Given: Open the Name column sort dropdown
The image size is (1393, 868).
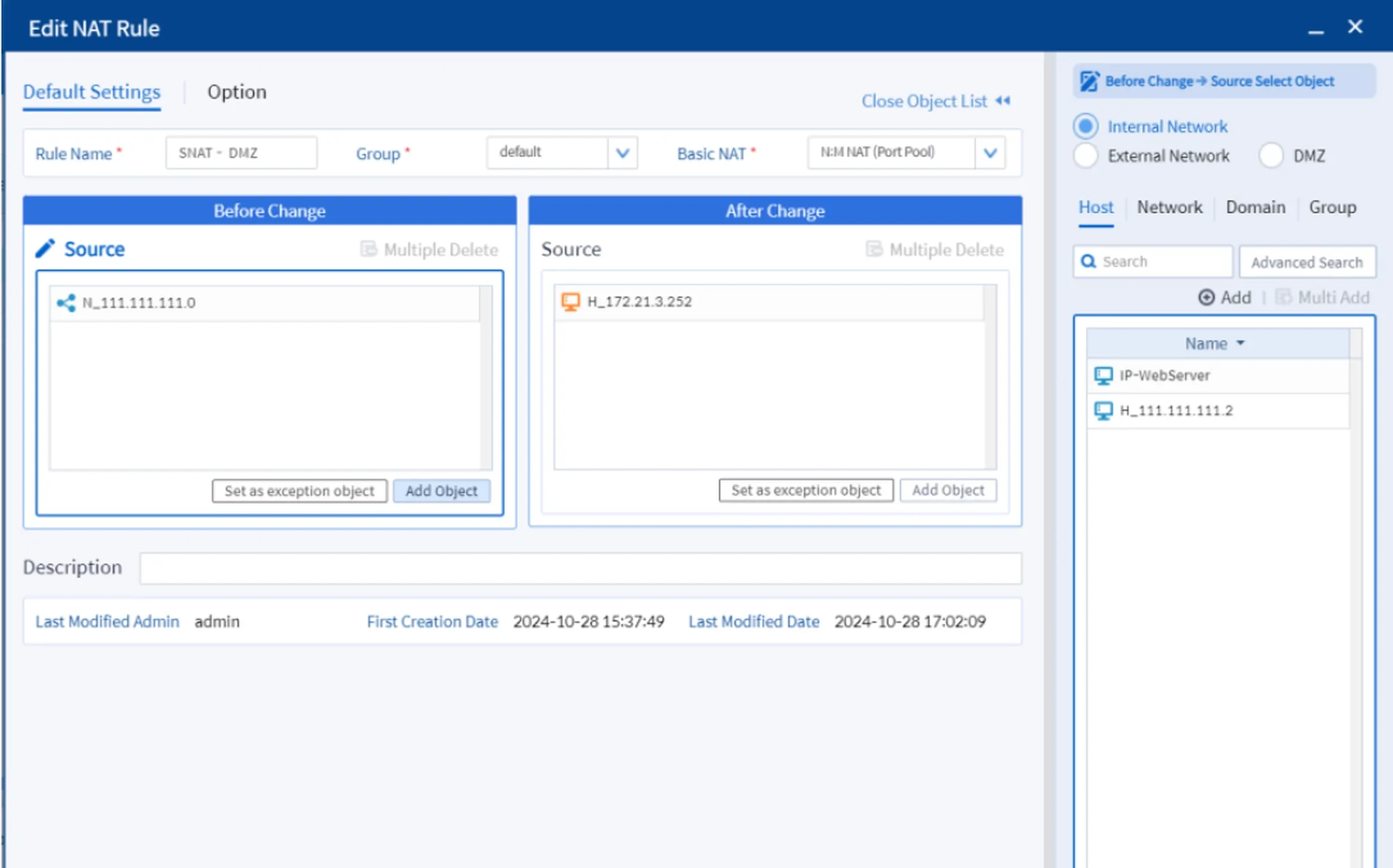Looking at the screenshot, I should coord(1240,343).
